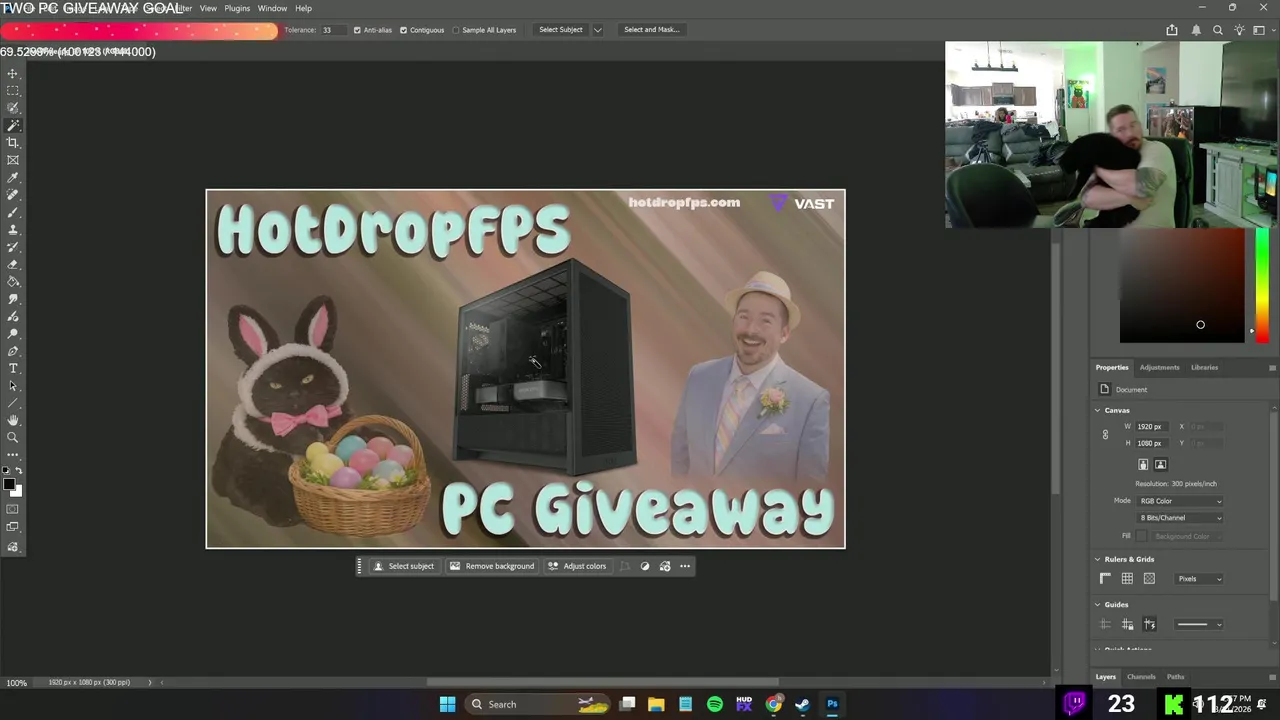Change the screen mode

click(x=13, y=527)
